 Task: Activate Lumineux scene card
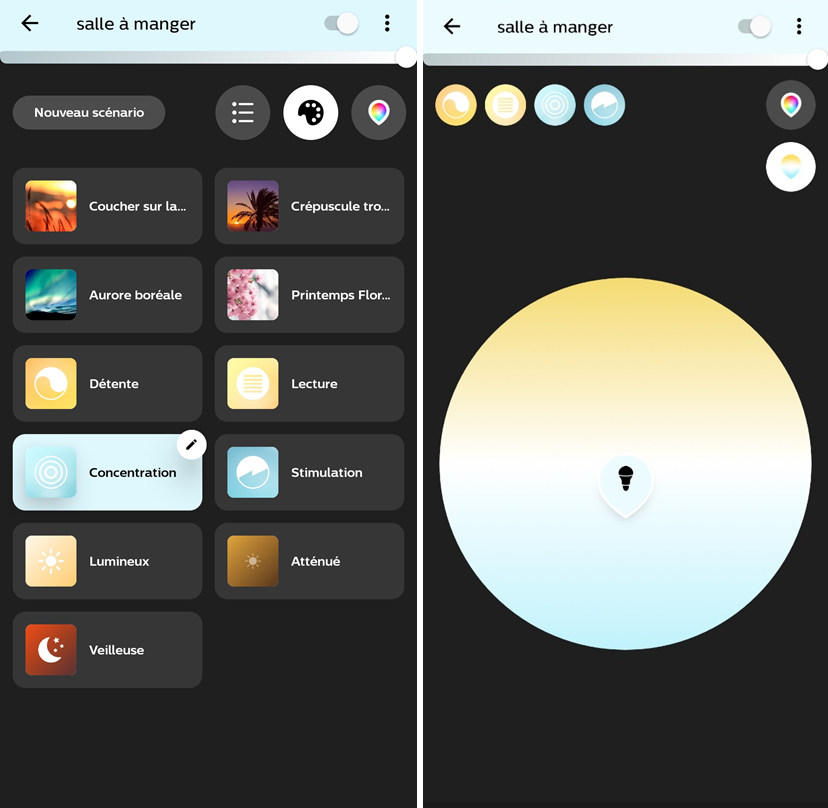(x=107, y=561)
